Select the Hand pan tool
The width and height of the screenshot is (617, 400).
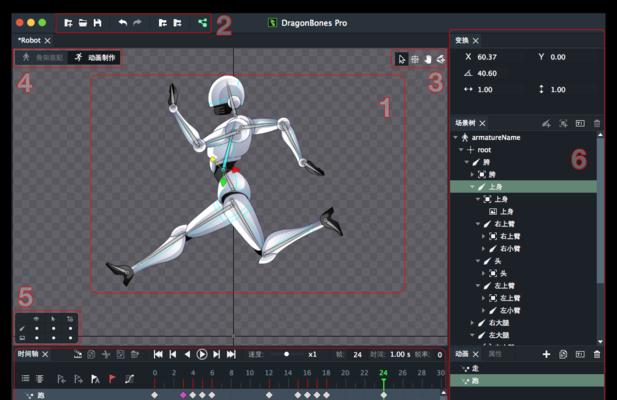428,59
